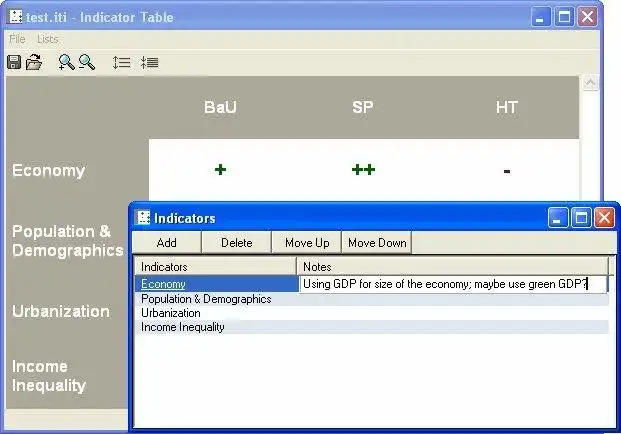Screen dimensions: 621x434
Task: Close the Indicators window
Action: (604, 217)
